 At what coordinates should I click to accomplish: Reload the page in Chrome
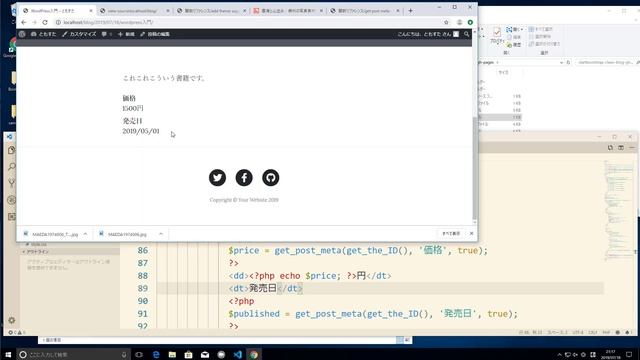click(x=45, y=22)
